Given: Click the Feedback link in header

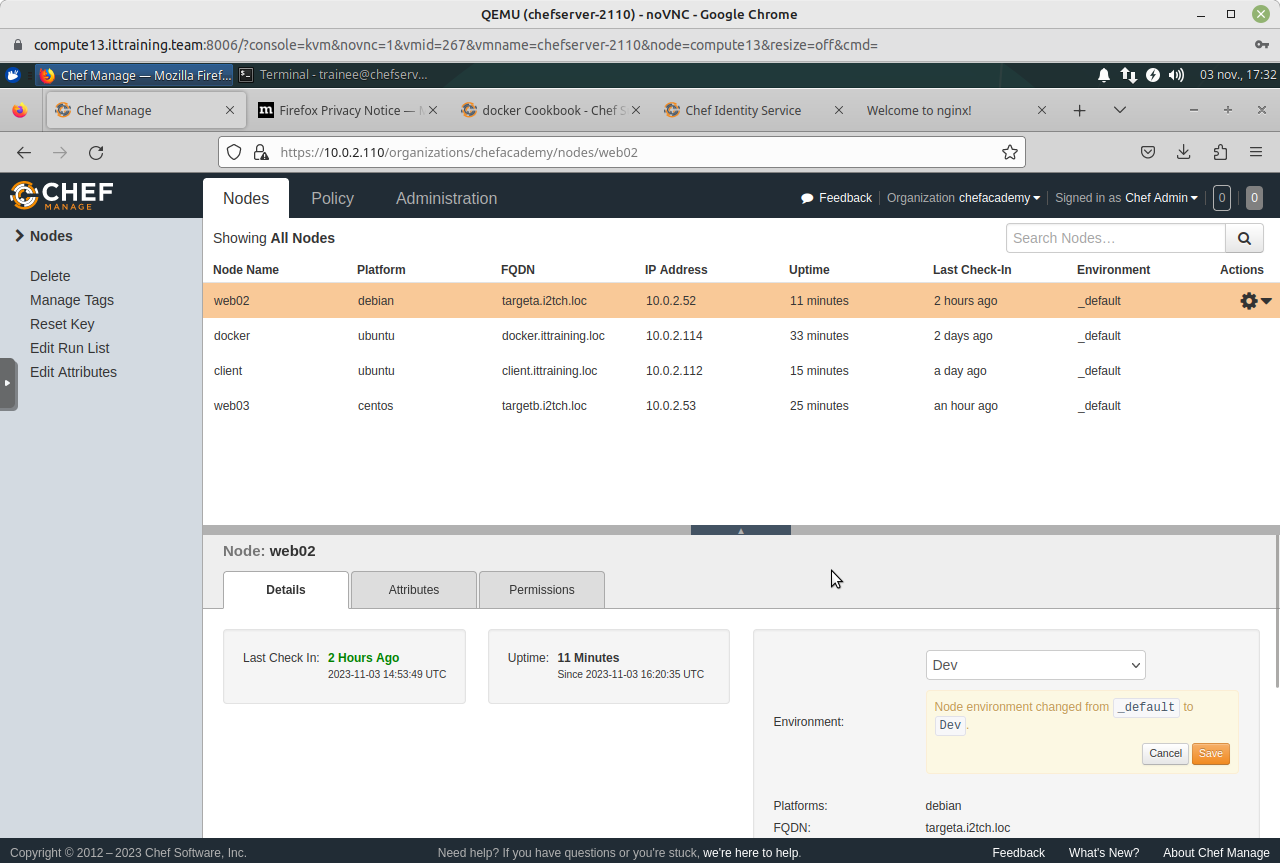Looking at the screenshot, I should point(837,198).
